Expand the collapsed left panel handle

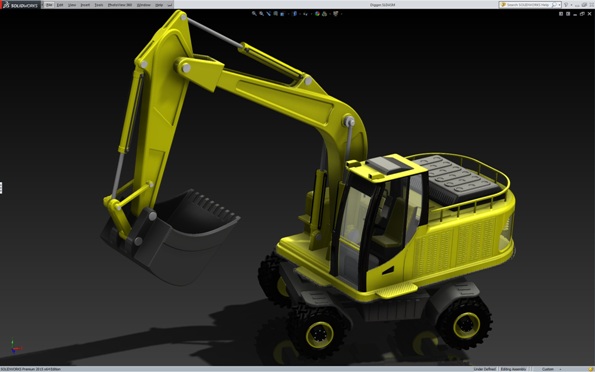point(1,188)
